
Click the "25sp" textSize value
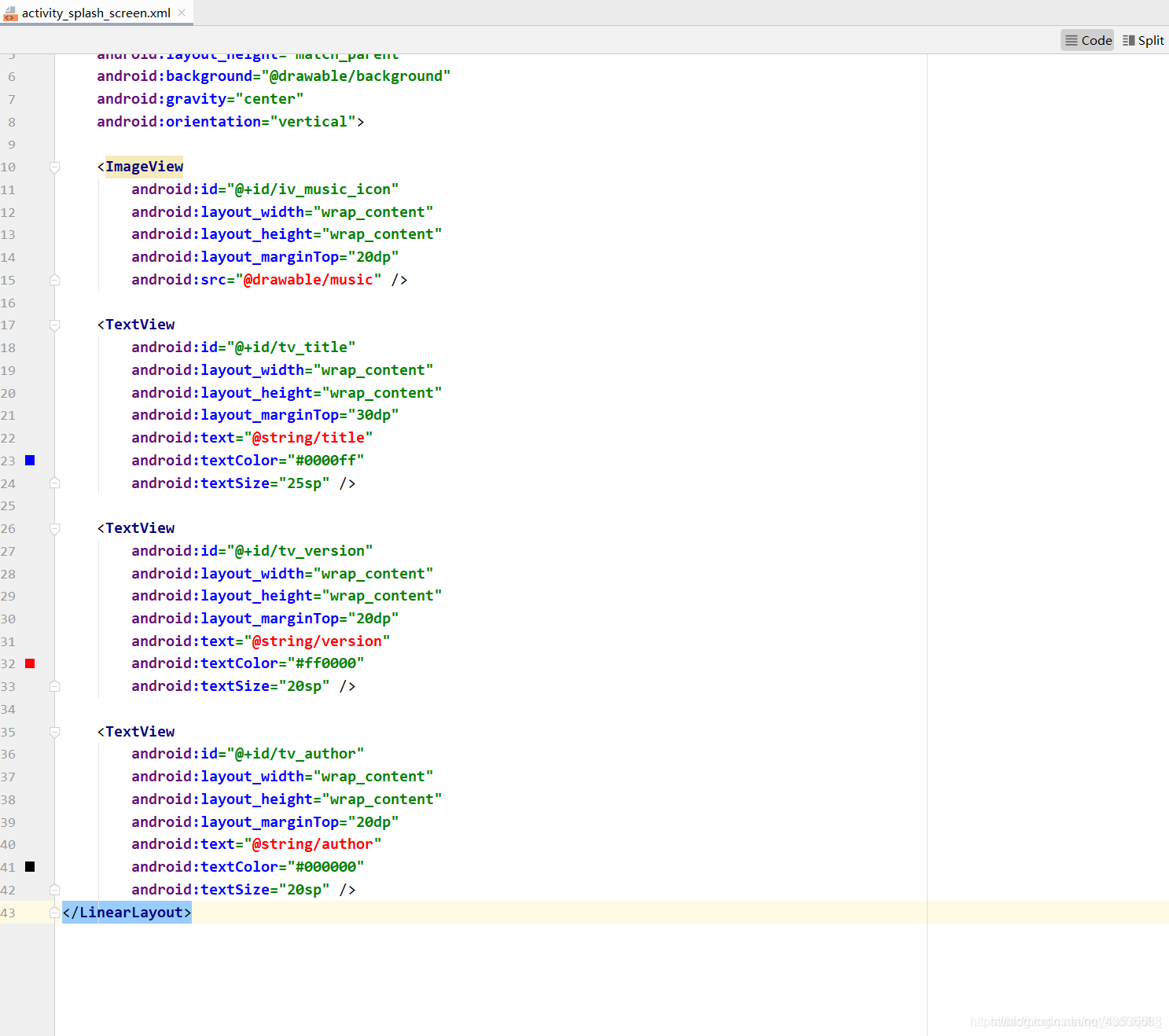pyautogui.click(x=304, y=483)
